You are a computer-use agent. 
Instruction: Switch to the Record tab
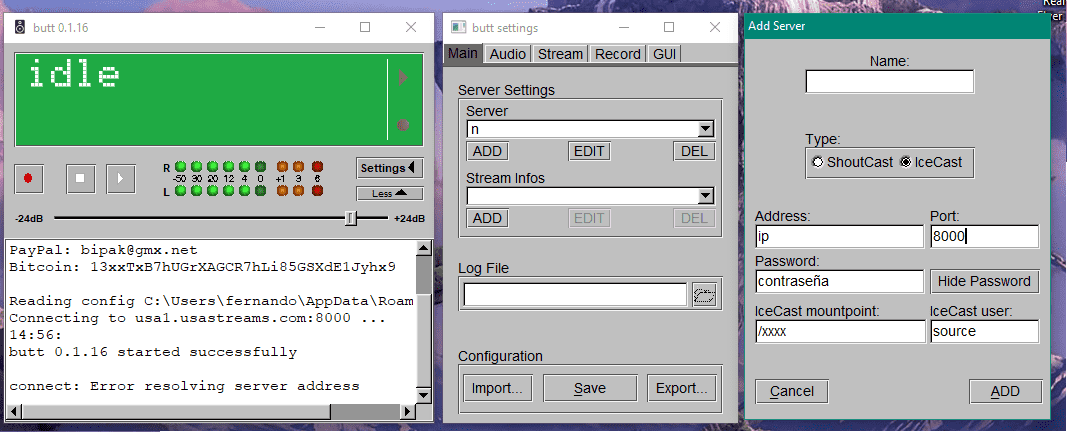(x=618, y=54)
